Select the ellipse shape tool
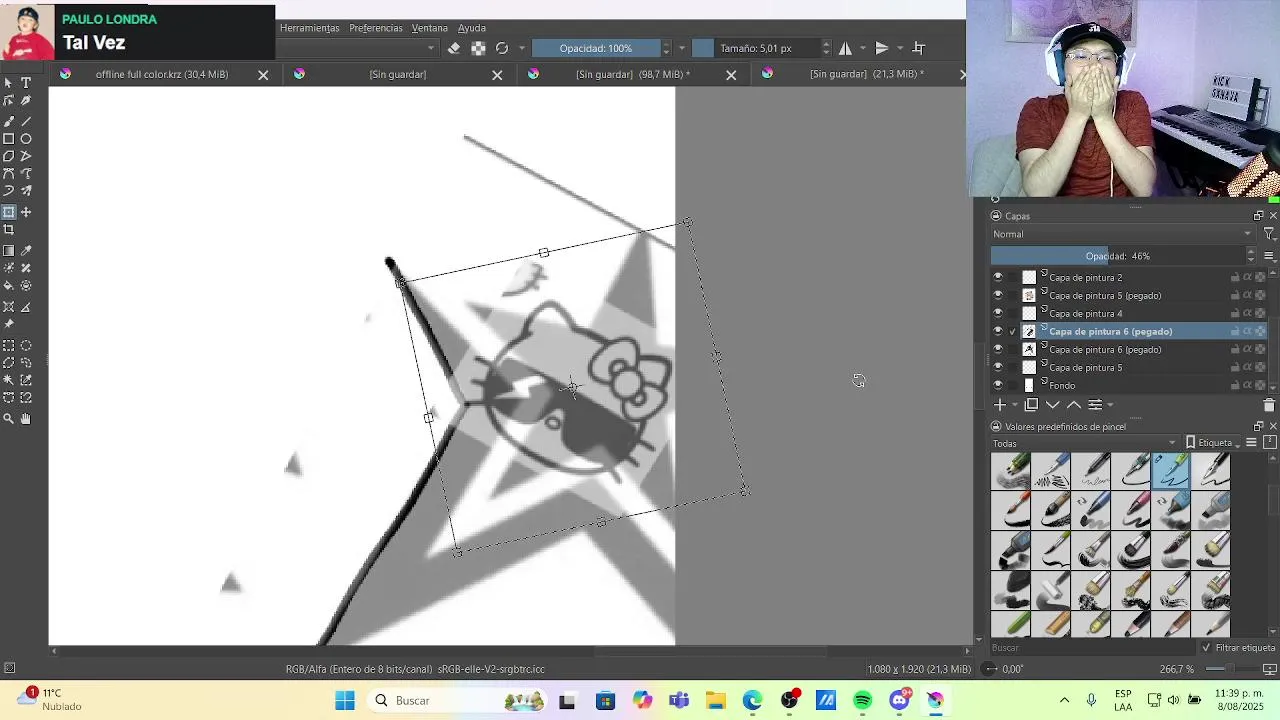Image resolution: width=1280 pixels, height=720 pixels. (x=26, y=139)
